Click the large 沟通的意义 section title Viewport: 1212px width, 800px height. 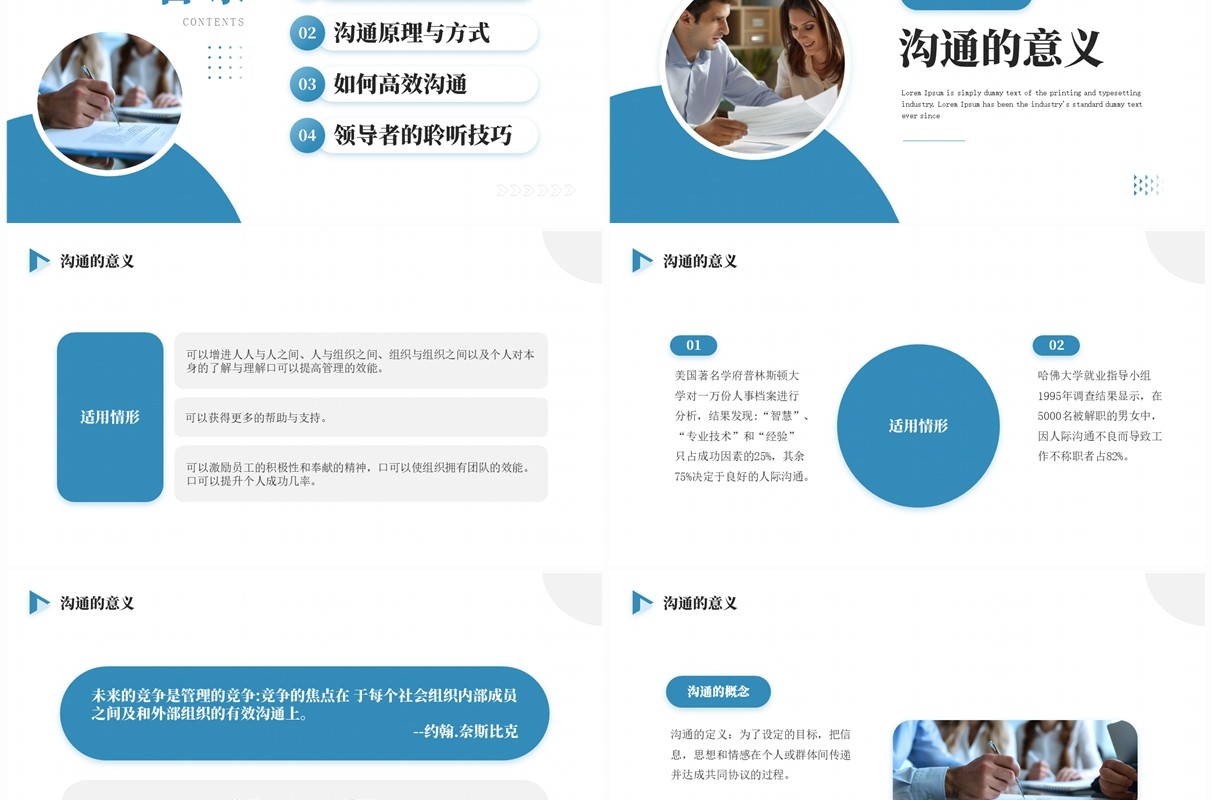click(x=1001, y=48)
